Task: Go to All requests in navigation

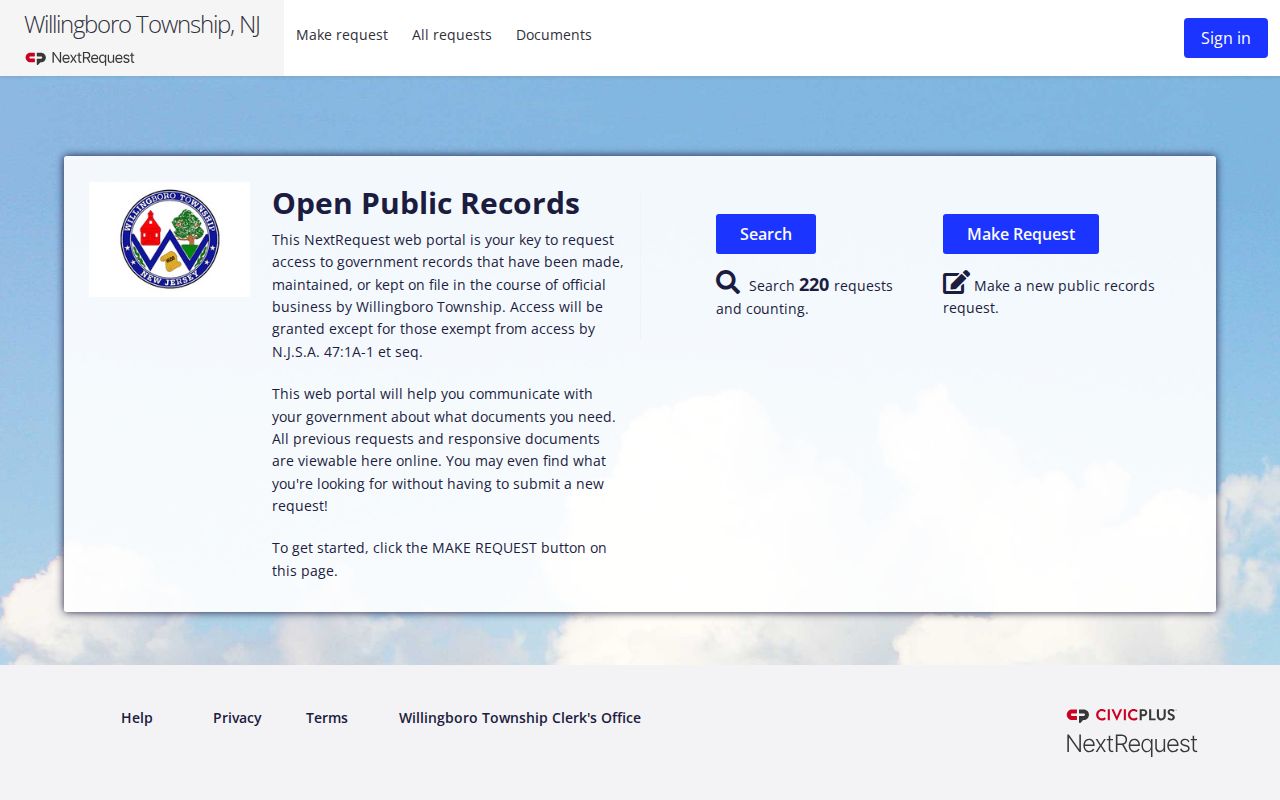Action: (x=452, y=35)
